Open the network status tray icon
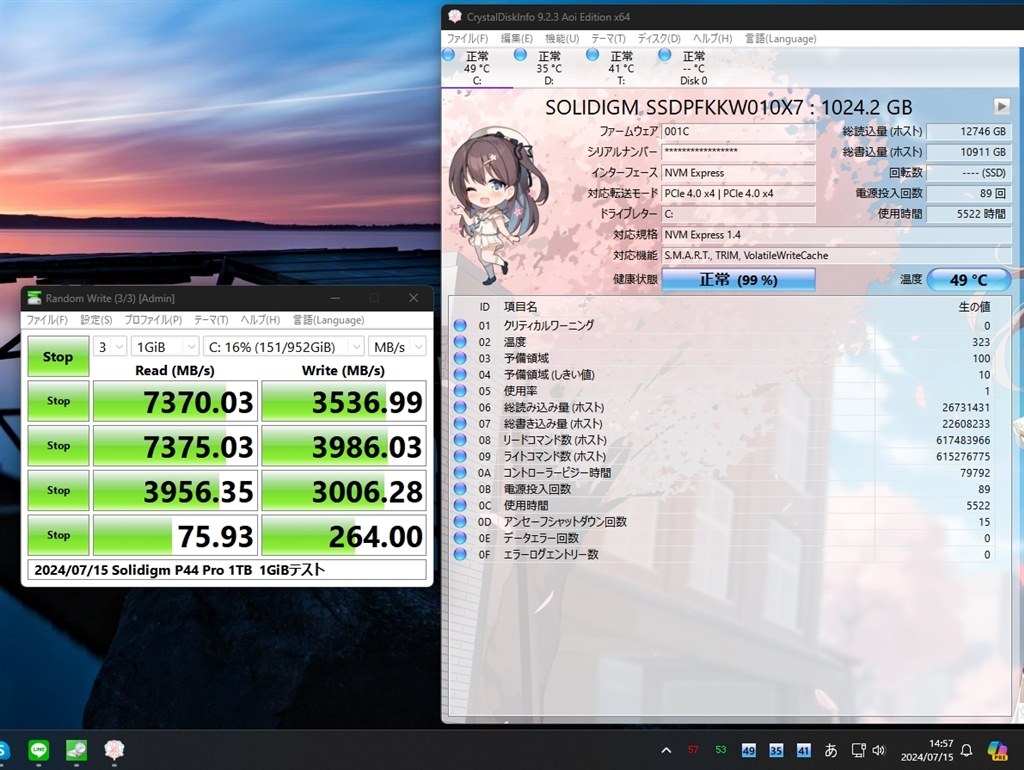This screenshot has width=1024, height=770. [x=858, y=750]
